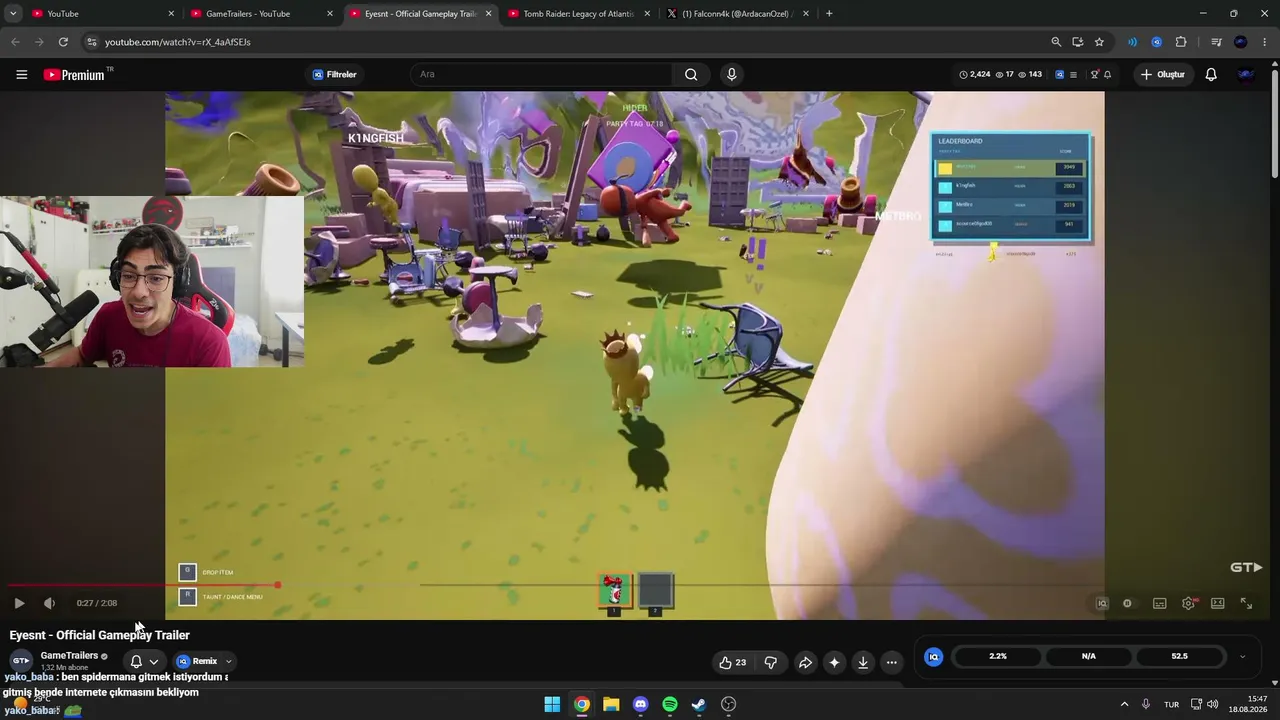Open Steam from the taskbar
Screen dimensions: 1280x720
(699, 704)
